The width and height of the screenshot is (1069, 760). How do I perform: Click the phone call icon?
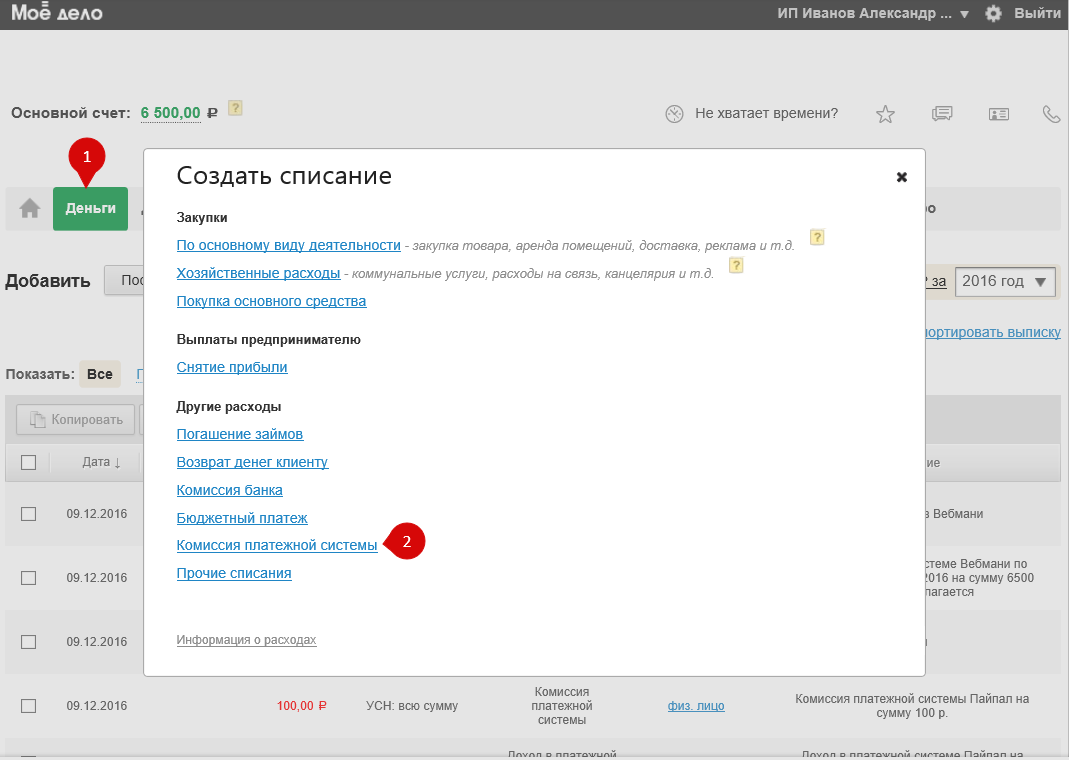1051,114
